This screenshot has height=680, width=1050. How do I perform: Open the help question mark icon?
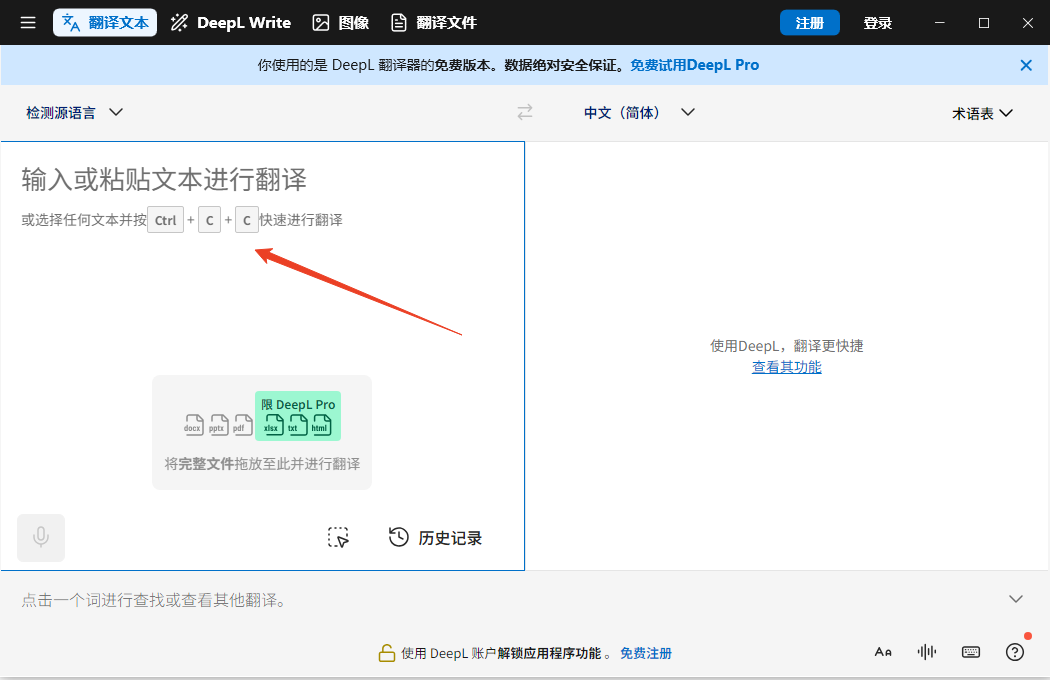click(x=1015, y=652)
